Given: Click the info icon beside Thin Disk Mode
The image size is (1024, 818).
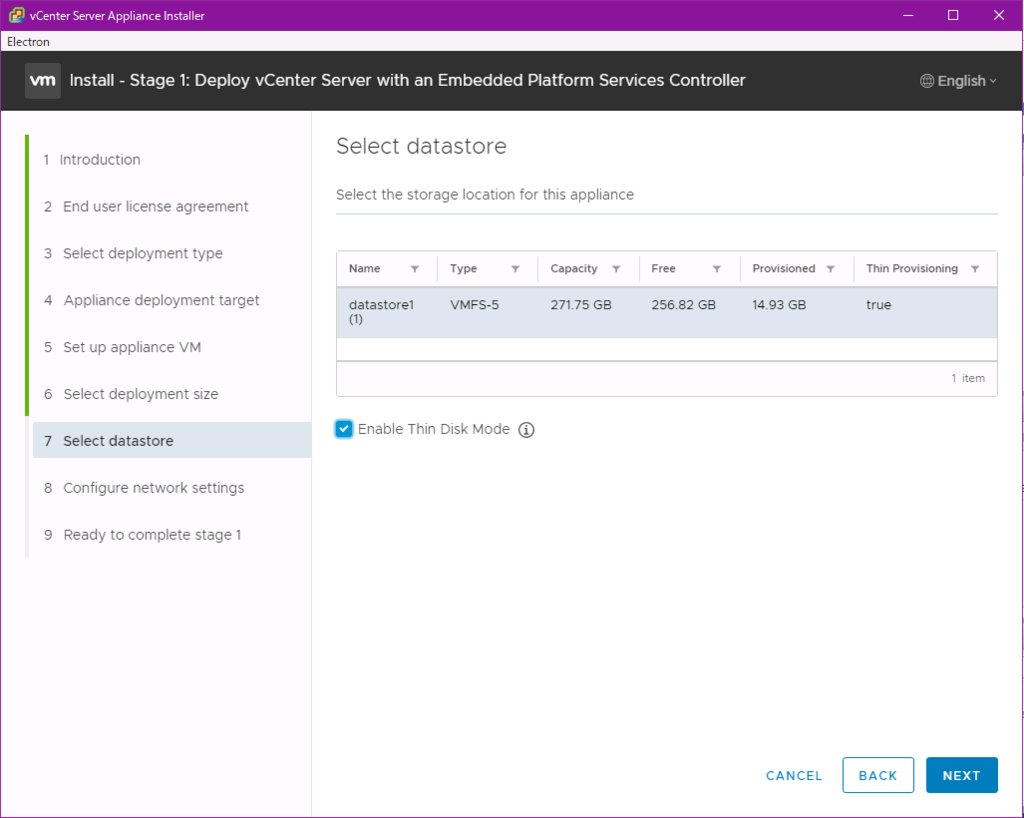Looking at the screenshot, I should coord(526,430).
